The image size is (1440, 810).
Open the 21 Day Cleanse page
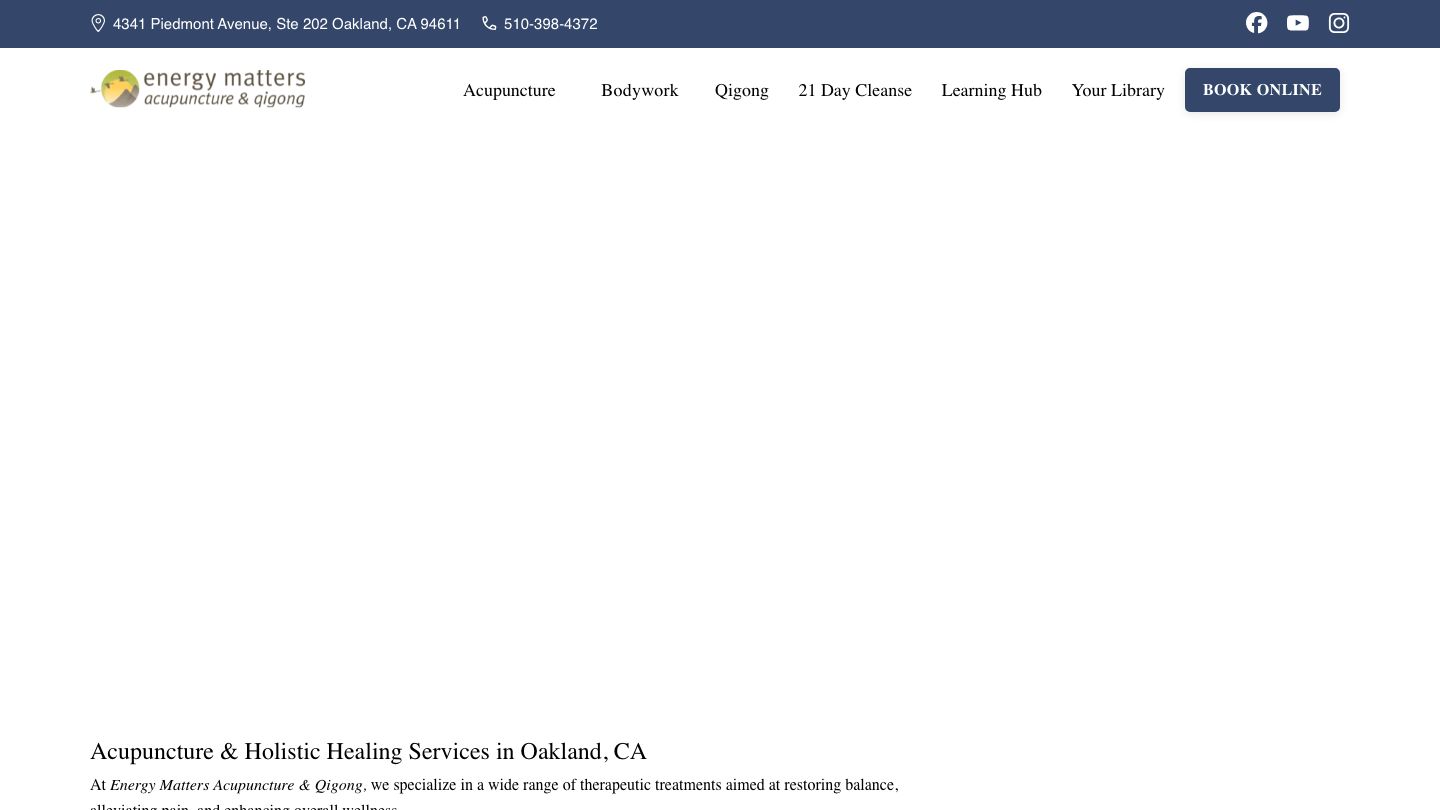(x=854, y=90)
